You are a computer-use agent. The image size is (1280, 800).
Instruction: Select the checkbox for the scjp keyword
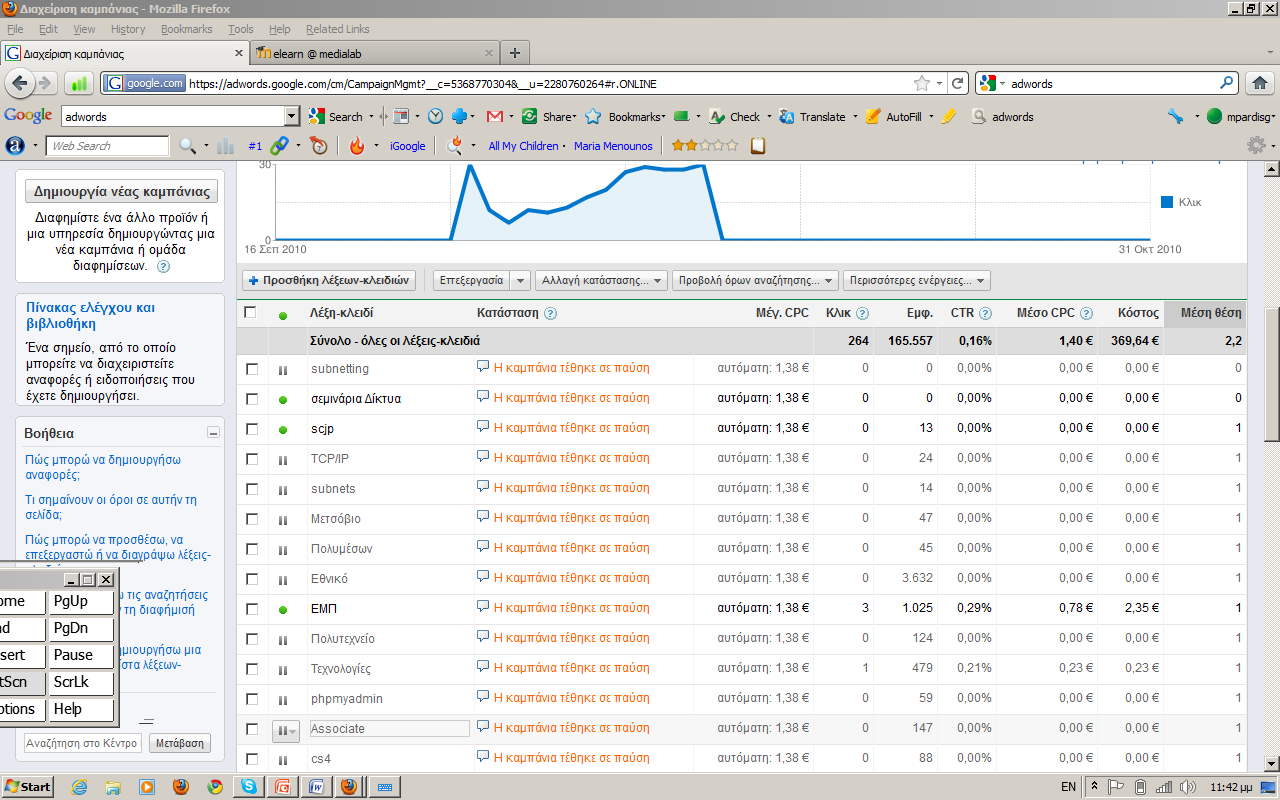pos(252,429)
